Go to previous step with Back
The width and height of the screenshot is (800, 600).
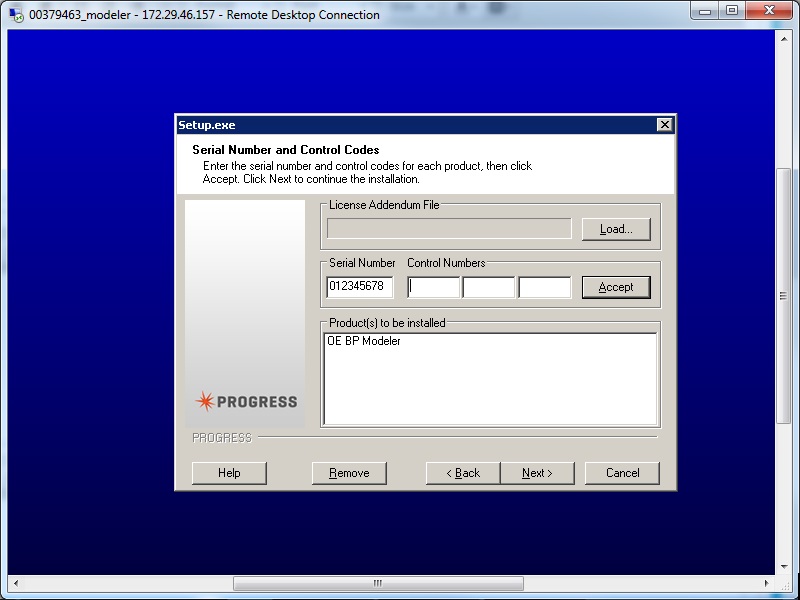tap(462, 473)
